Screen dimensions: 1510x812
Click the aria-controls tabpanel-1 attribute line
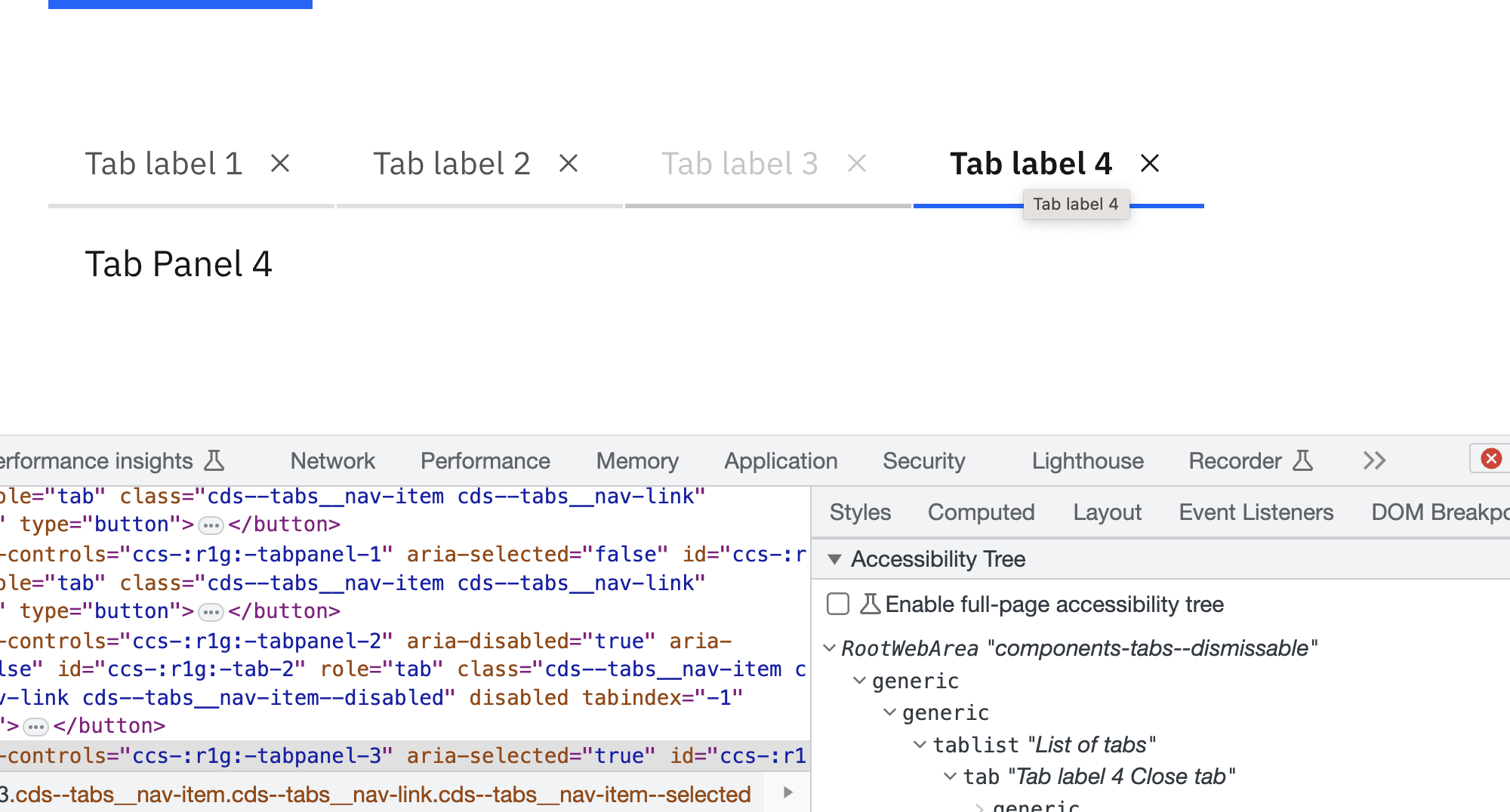[x=405, y=554]
